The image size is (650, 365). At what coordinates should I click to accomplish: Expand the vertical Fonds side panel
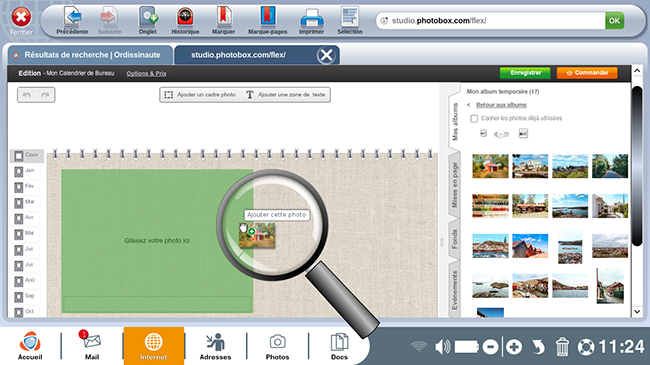[455, 239]
